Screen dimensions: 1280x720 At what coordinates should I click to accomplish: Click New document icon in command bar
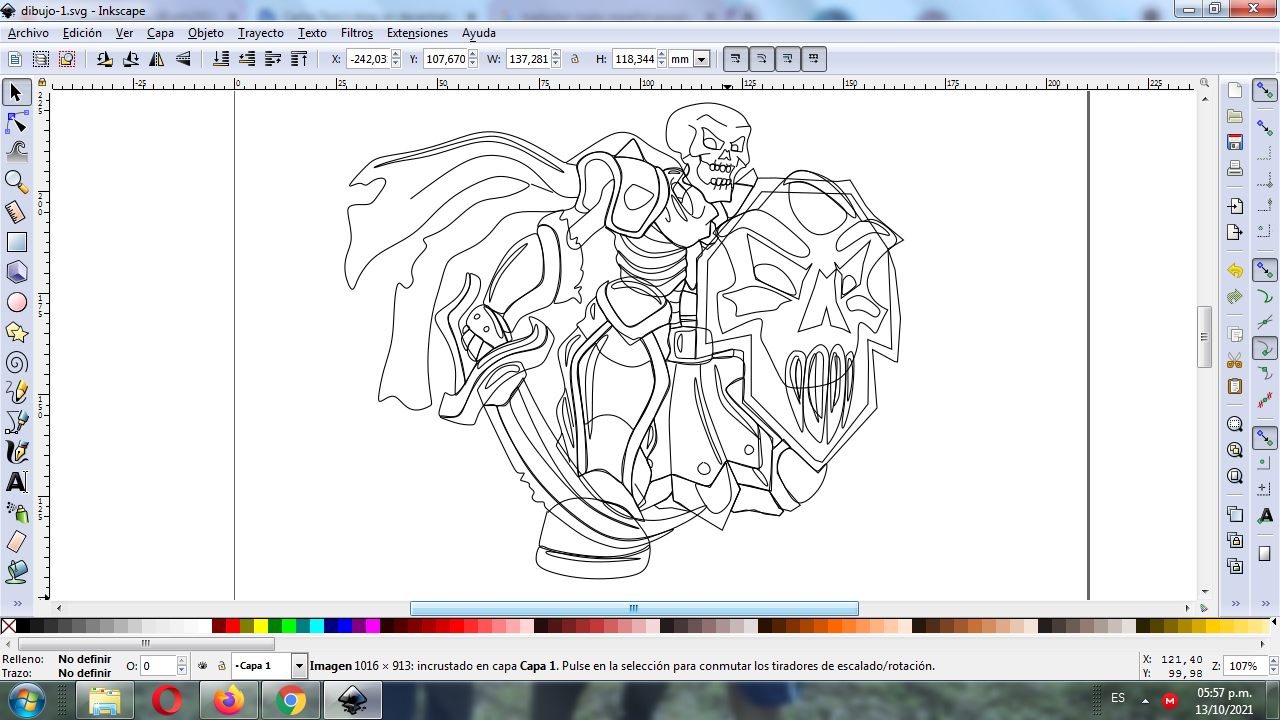[1235, 90]
